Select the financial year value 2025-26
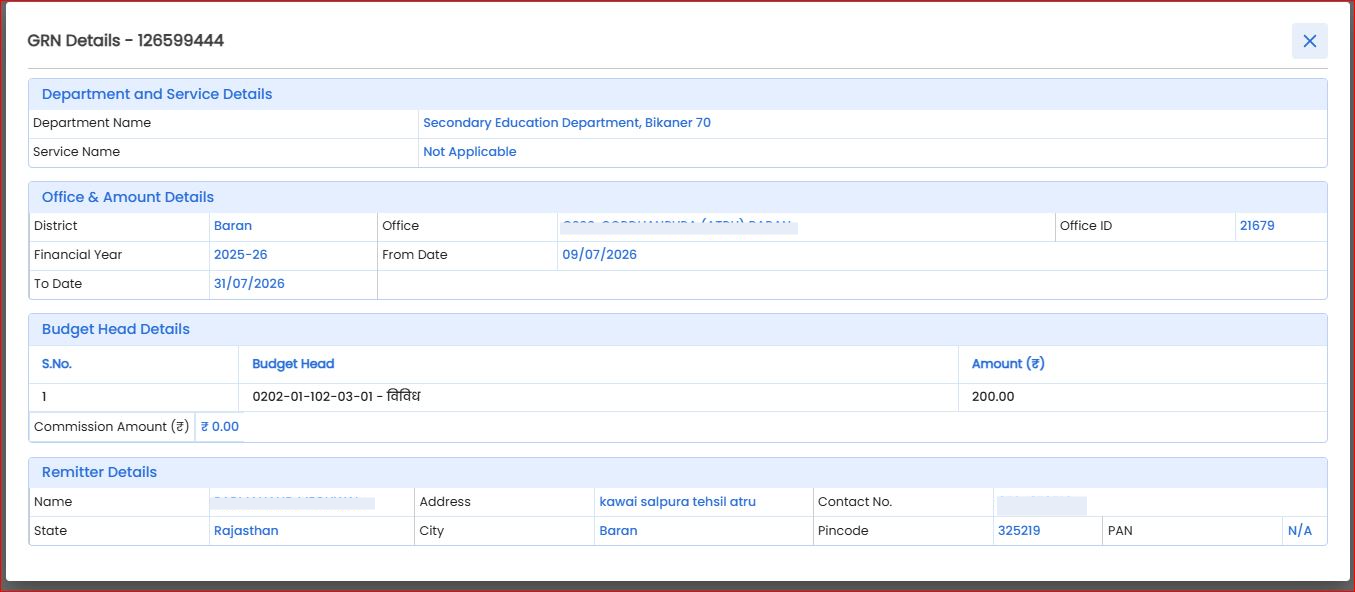Screen dimensions: 1355x592 point(241,255)
